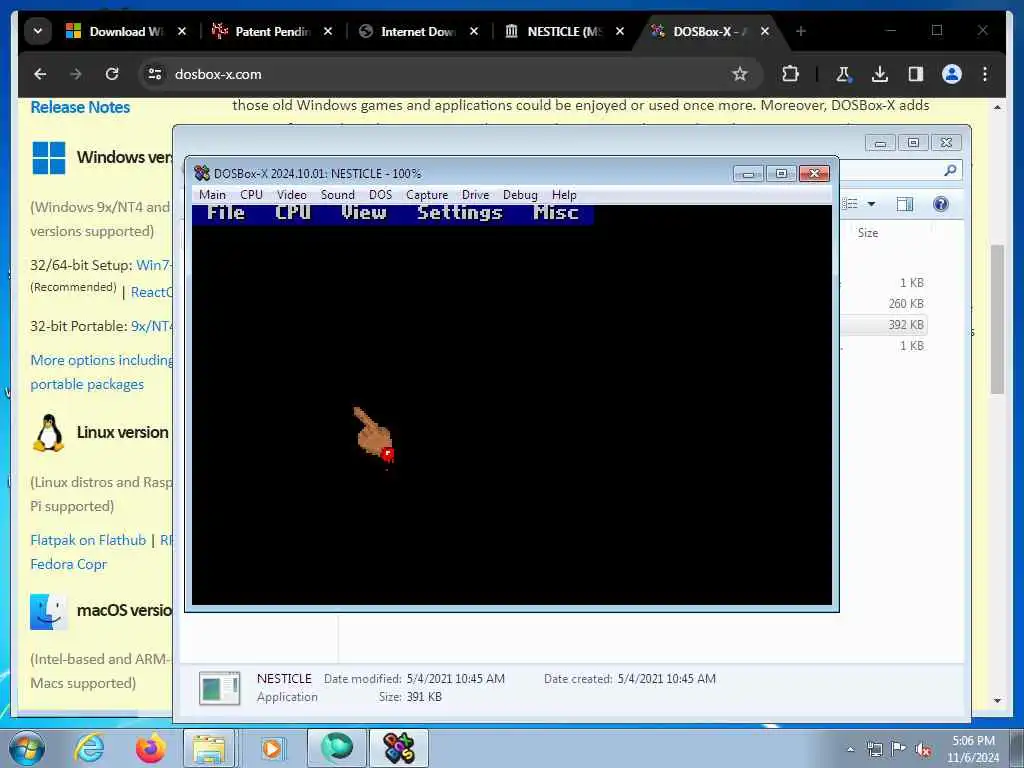
Task: Launch Firefox from the taskbar
Action: (151, 748)
